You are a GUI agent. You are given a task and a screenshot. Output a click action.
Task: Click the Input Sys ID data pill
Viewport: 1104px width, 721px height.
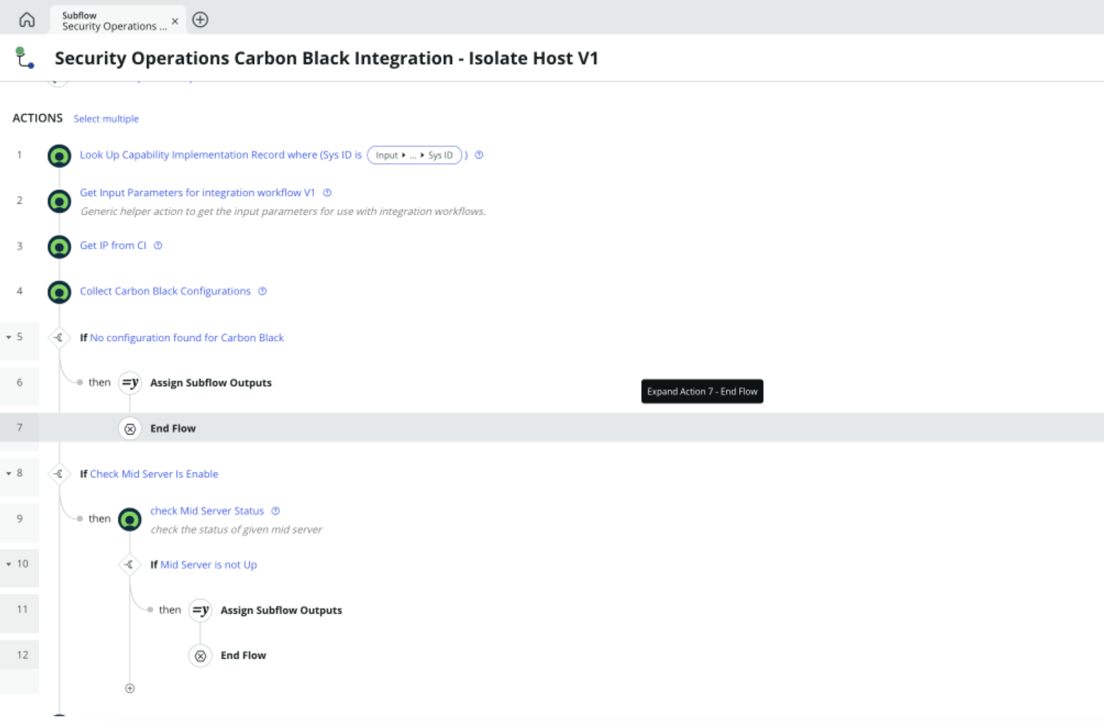coord(414,155)
